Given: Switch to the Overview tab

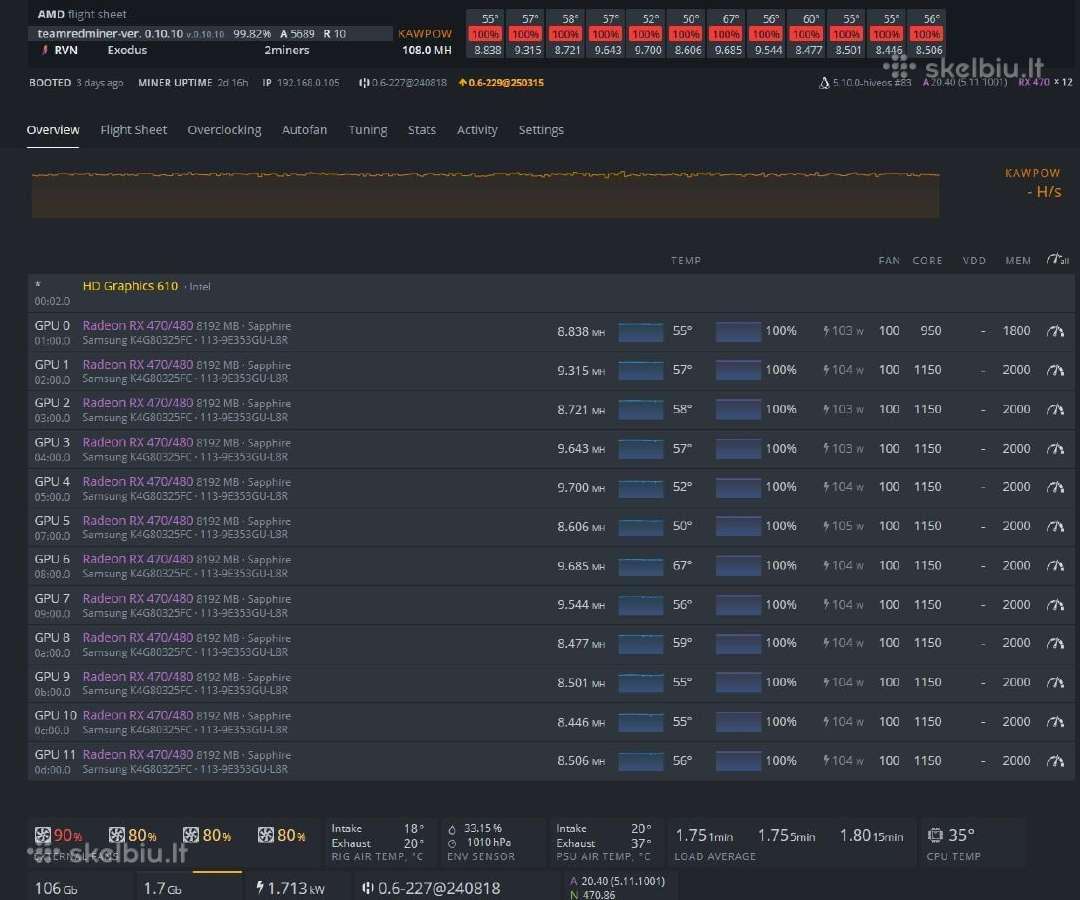Looking at the screenshot, I should (x=53, y=129).
